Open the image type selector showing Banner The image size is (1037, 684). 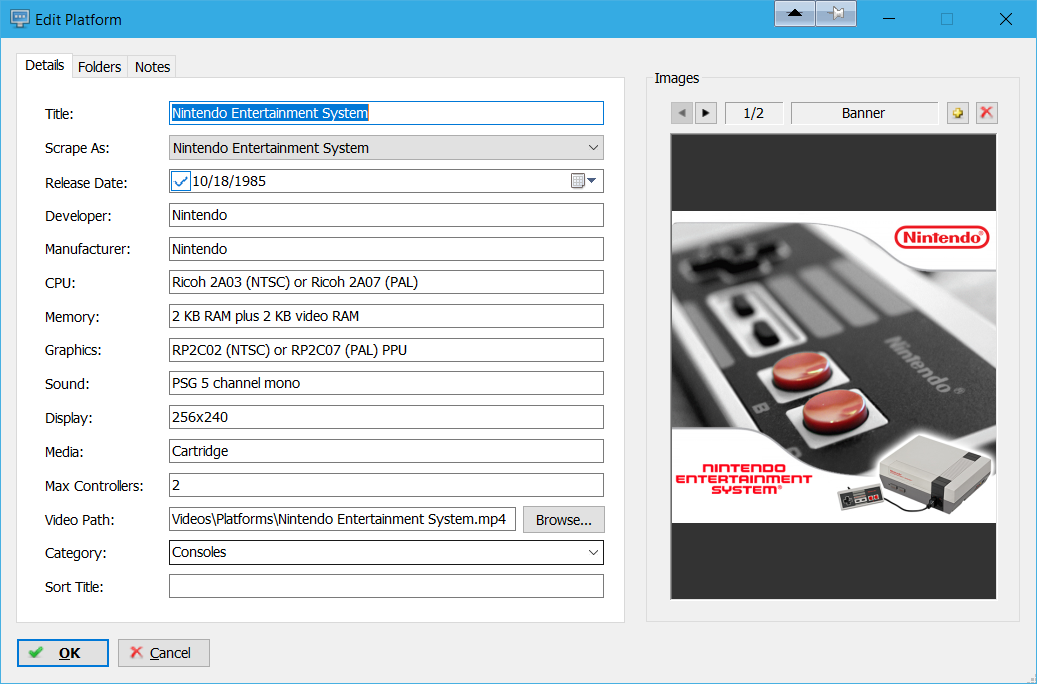click(864, 113)
